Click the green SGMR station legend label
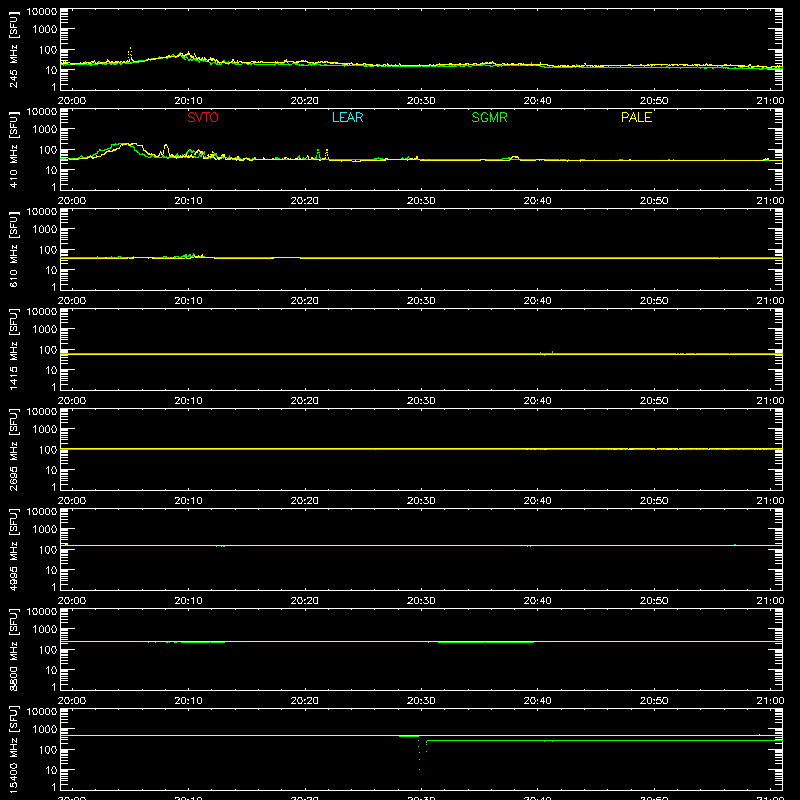800x800 pixels. 489,117
